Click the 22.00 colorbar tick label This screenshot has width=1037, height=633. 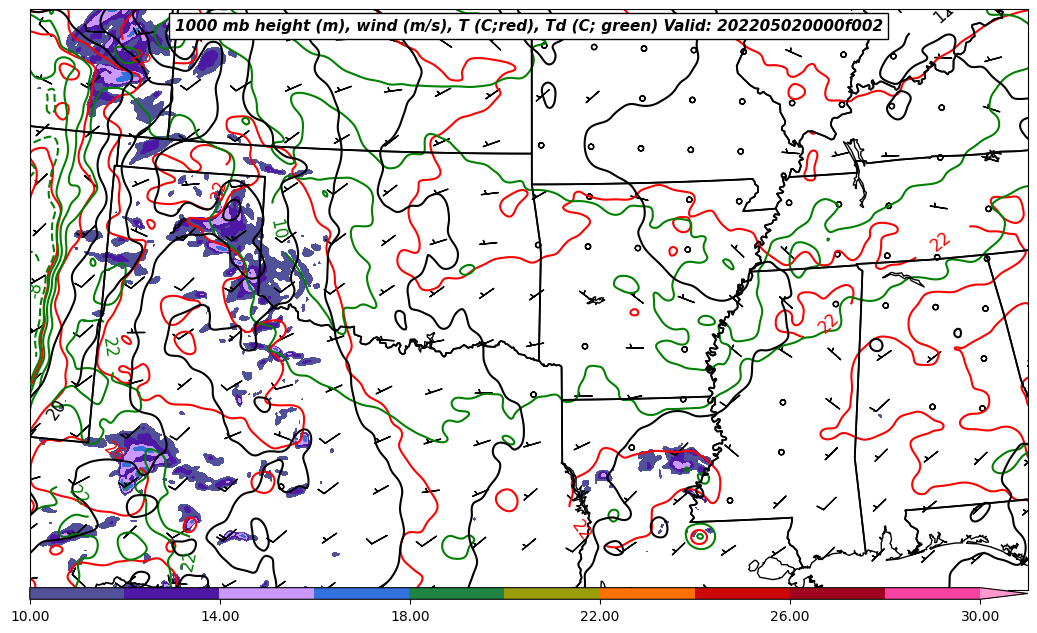(x=600, y=616)
